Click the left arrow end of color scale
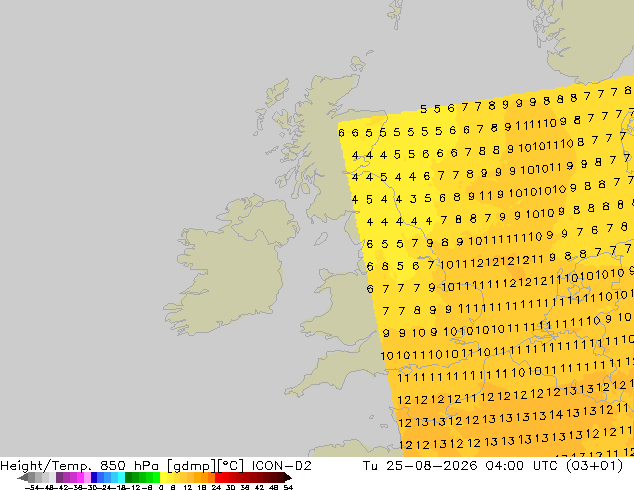The width and height of the screenshot is (634, 490). pyautogui.click(x=22, y=478)
